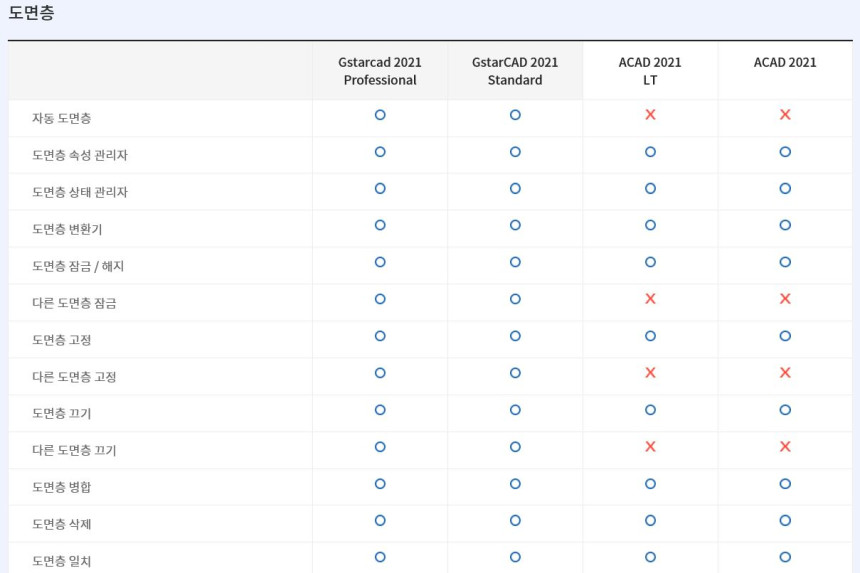Select the Gstarcad 2021 Professional column header
Screen dimensions: 860x573
380,71
